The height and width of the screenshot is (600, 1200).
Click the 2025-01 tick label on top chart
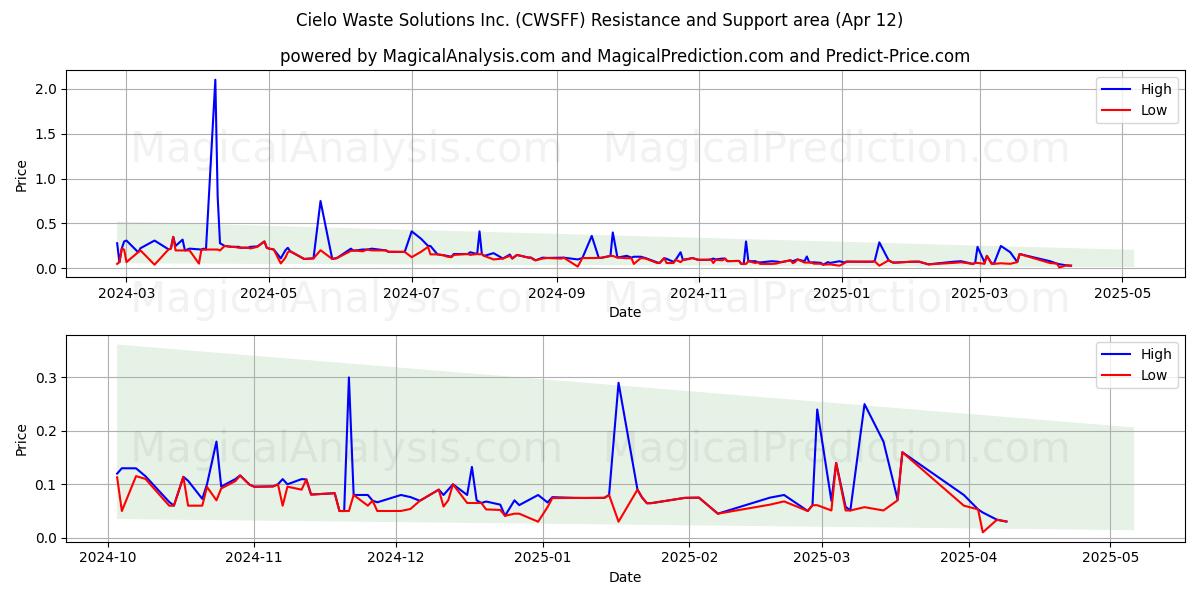point(841,293)
